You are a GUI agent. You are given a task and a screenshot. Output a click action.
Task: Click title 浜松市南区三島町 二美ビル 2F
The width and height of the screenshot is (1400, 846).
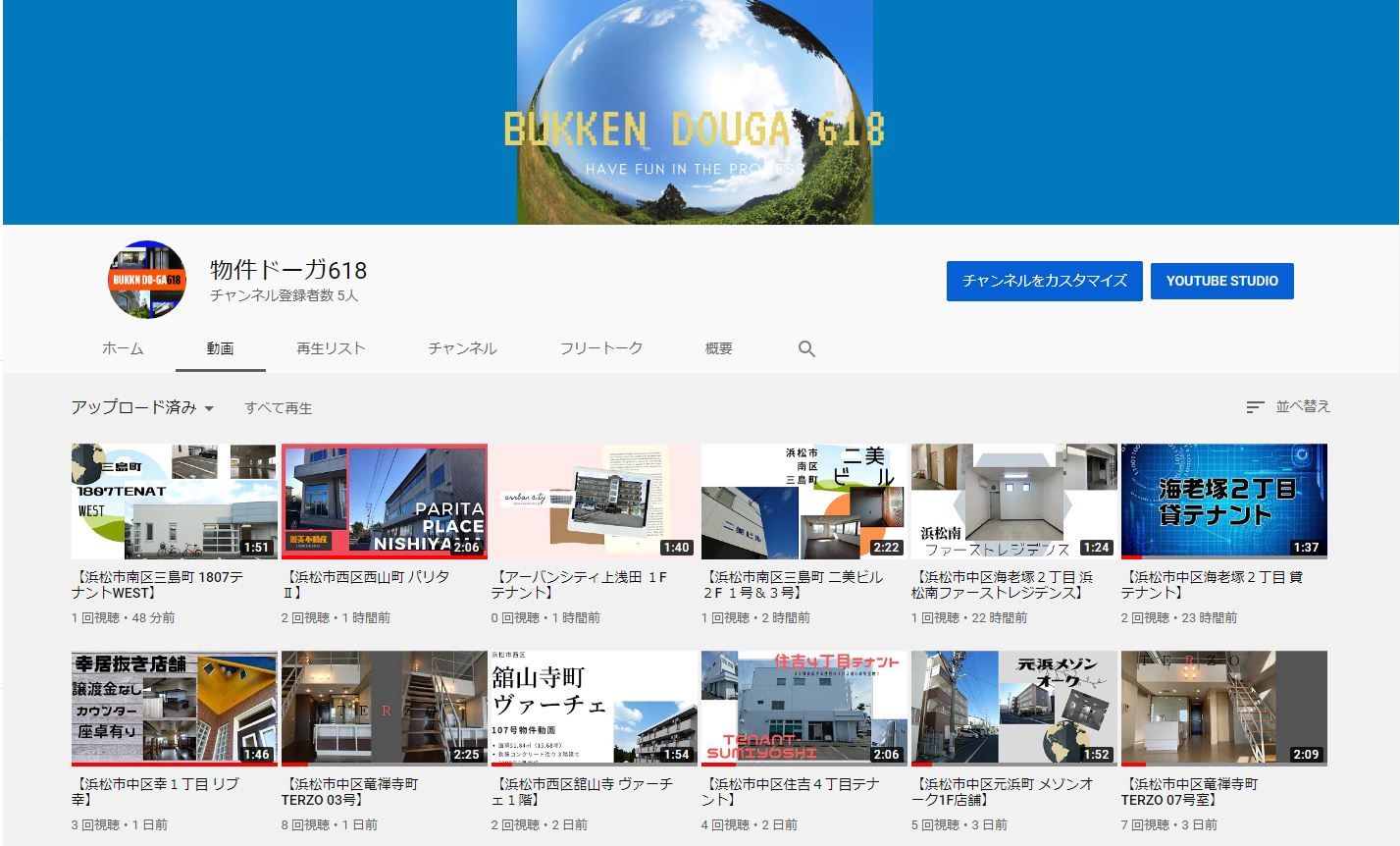click(793, 585)
